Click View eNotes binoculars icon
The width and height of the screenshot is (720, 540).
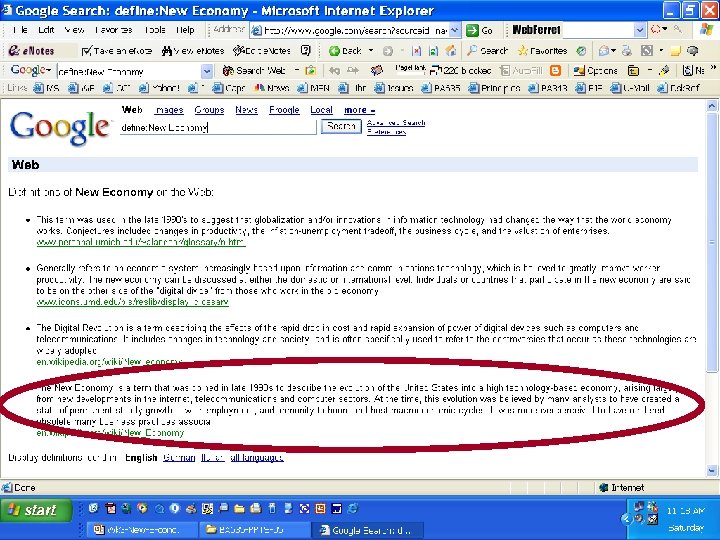pyautogui.click(x=192, y=51)
